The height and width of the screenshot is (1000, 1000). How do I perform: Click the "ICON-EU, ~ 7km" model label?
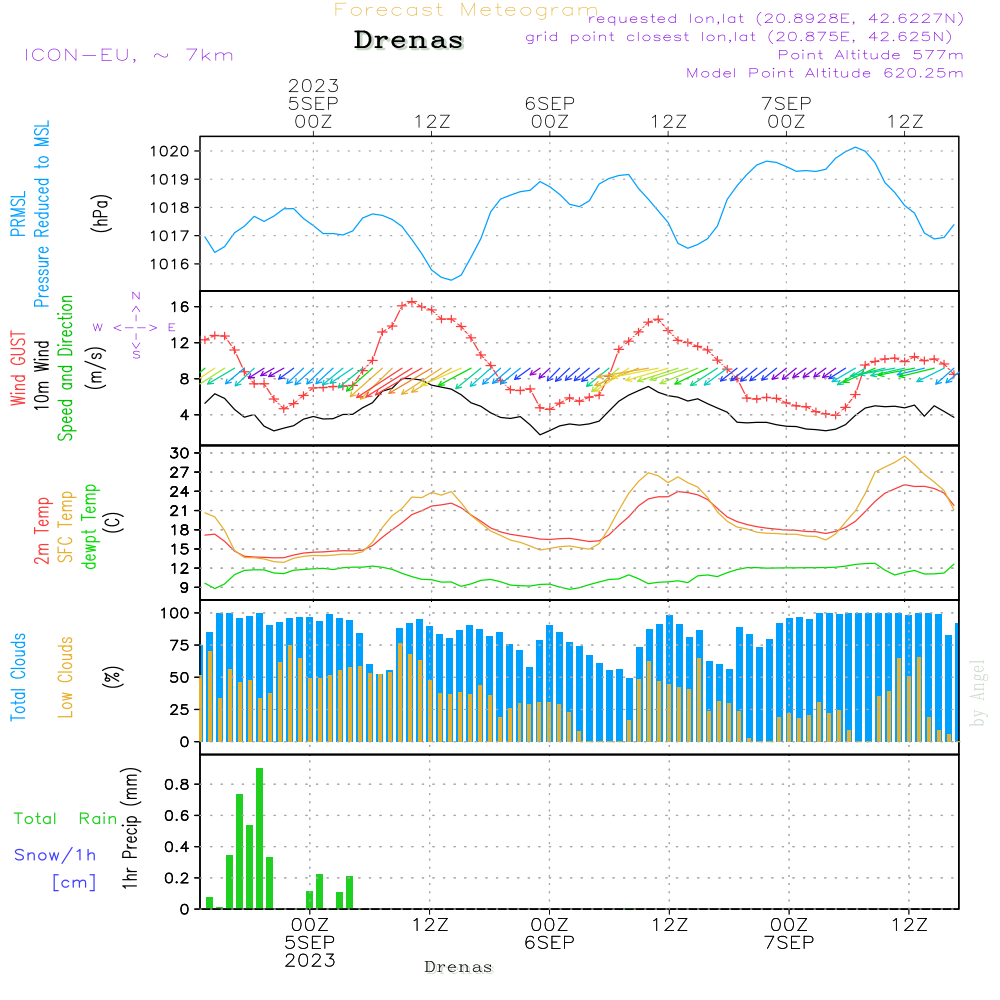128,55
